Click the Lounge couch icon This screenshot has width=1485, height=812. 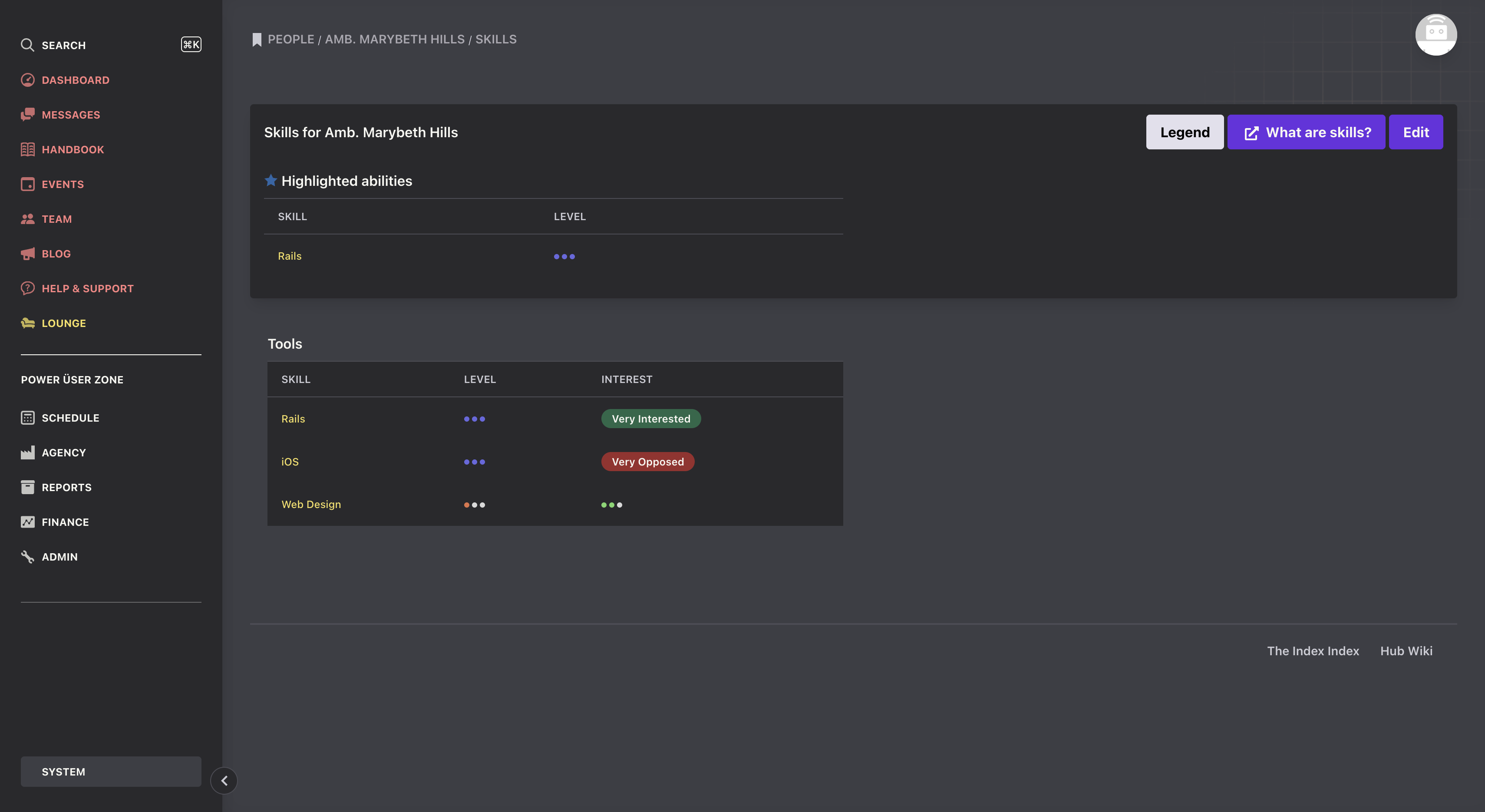[27, 323]
